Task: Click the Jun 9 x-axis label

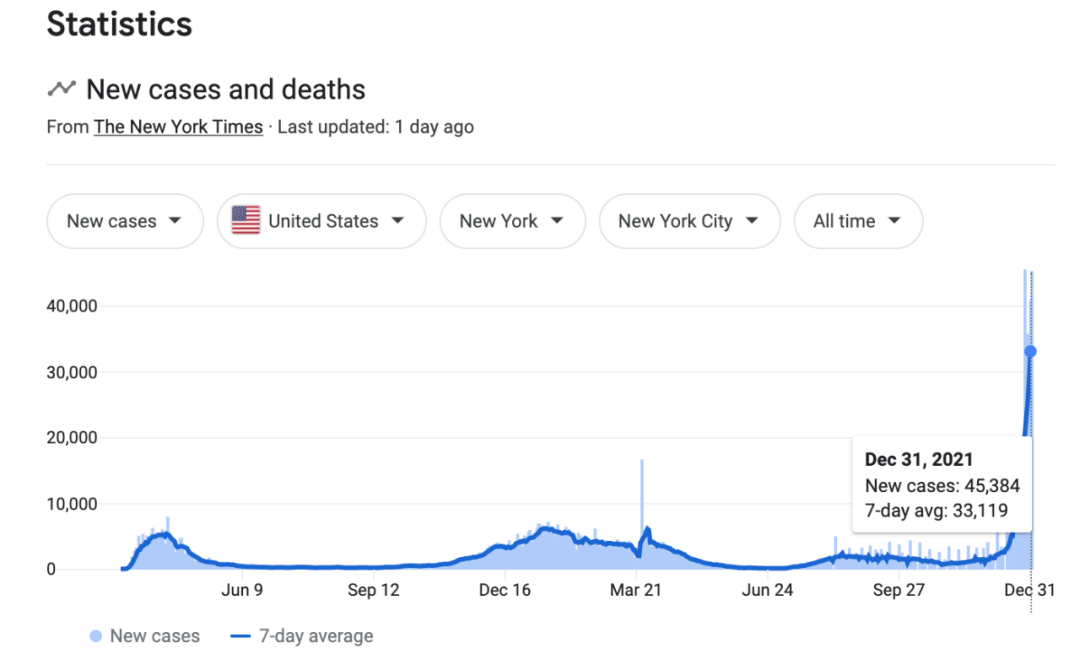Action: 242,591
